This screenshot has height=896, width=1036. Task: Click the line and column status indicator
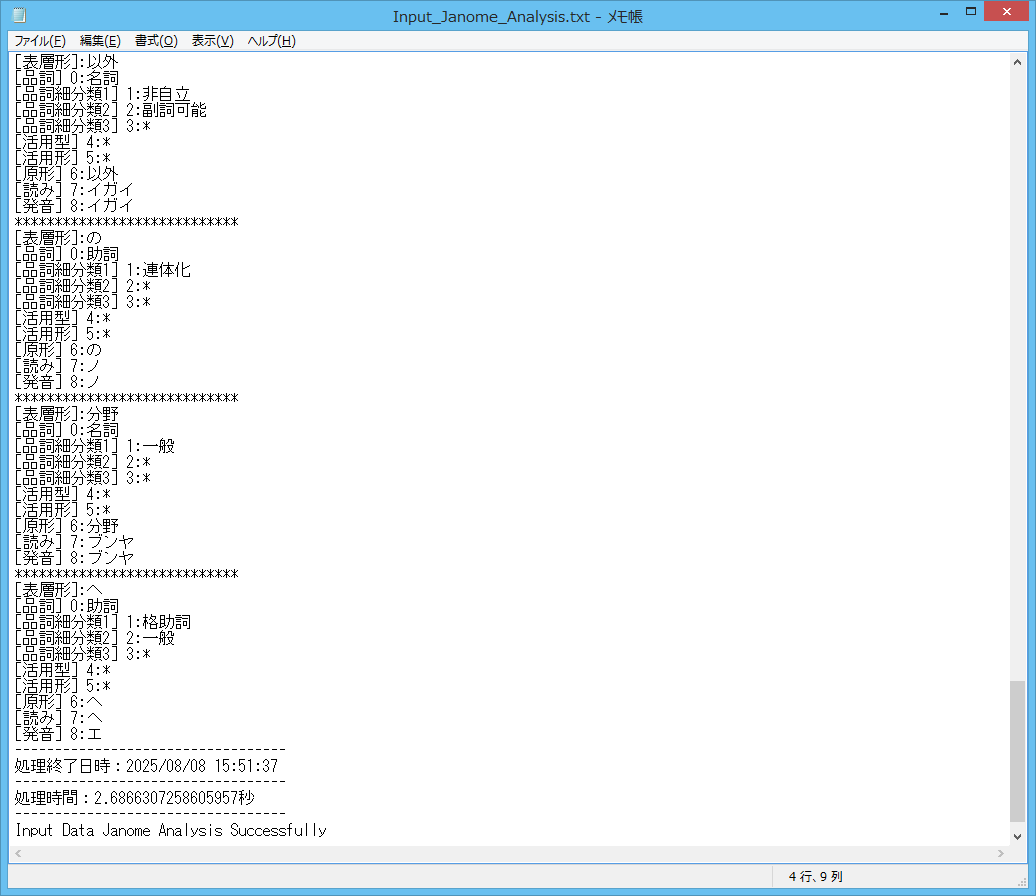click(815, 877)
